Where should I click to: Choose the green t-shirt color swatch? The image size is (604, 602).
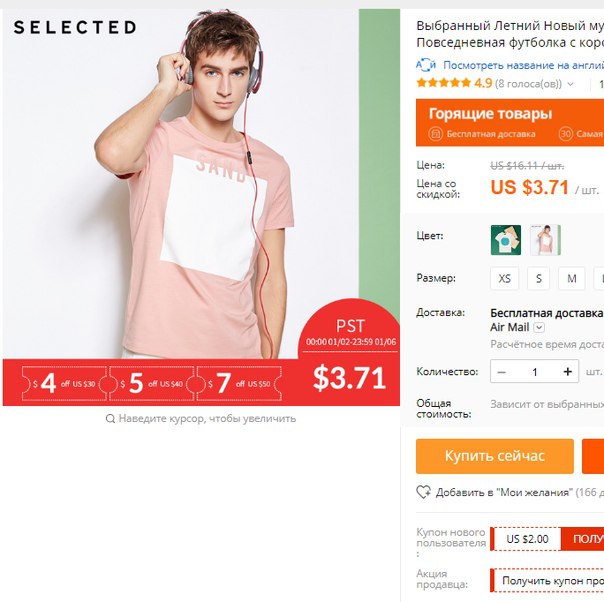506,240
